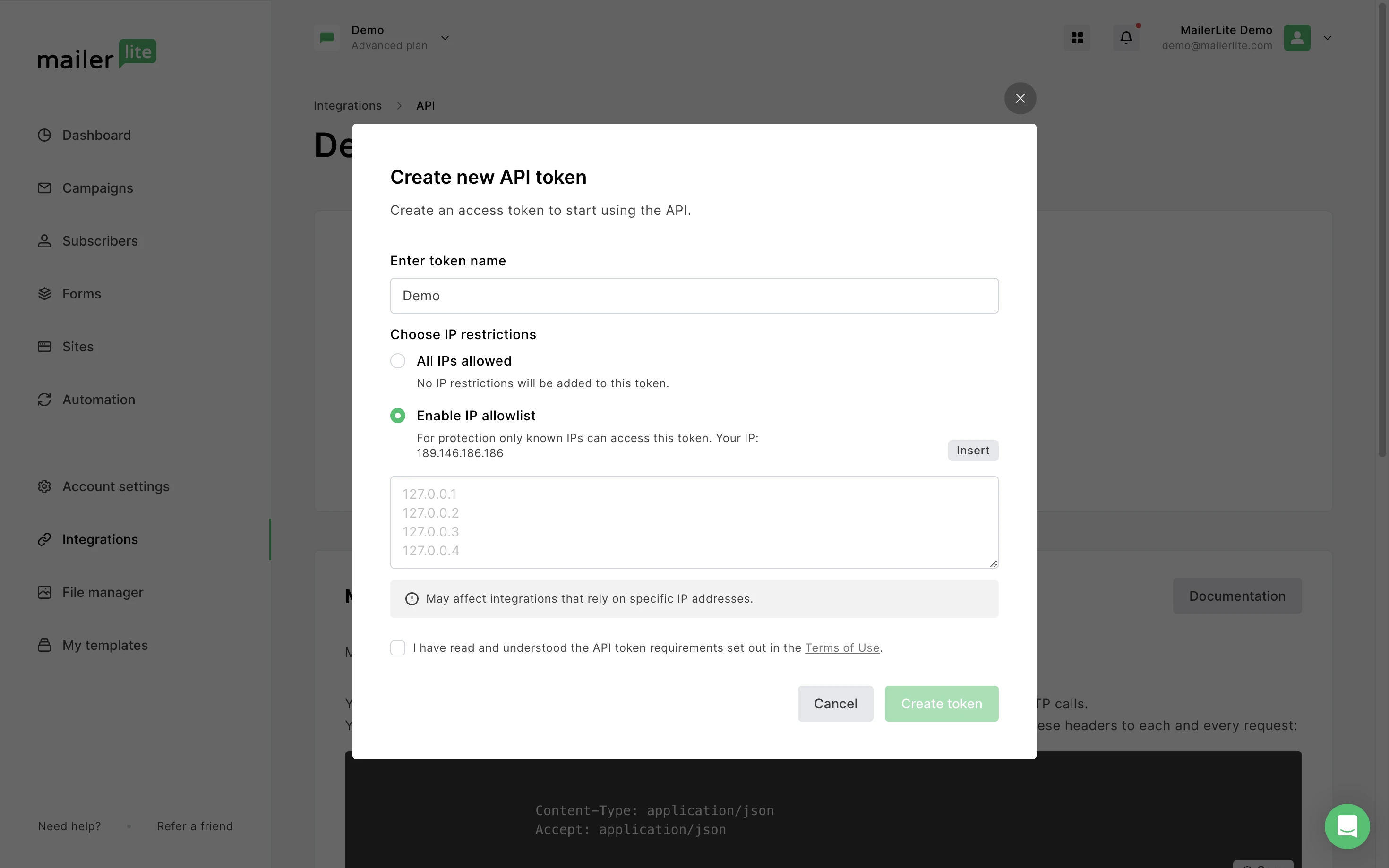Click the Forms layers icon
This screenshot has width=1389, height=868.
(x=45, y=293)
